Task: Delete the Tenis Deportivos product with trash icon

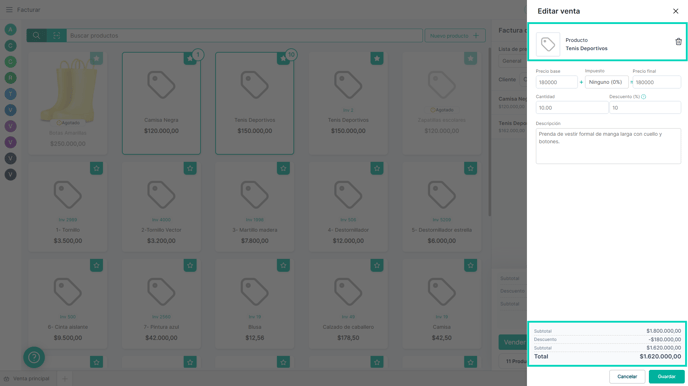Action: tap(678, 42)
